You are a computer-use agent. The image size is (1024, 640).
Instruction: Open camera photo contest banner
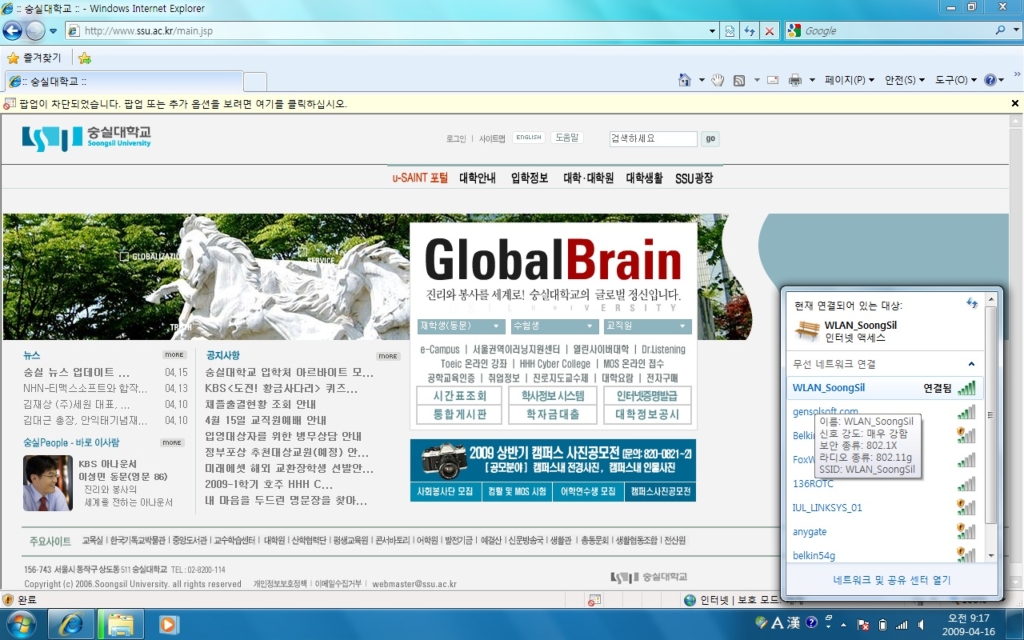pos(553,460)
